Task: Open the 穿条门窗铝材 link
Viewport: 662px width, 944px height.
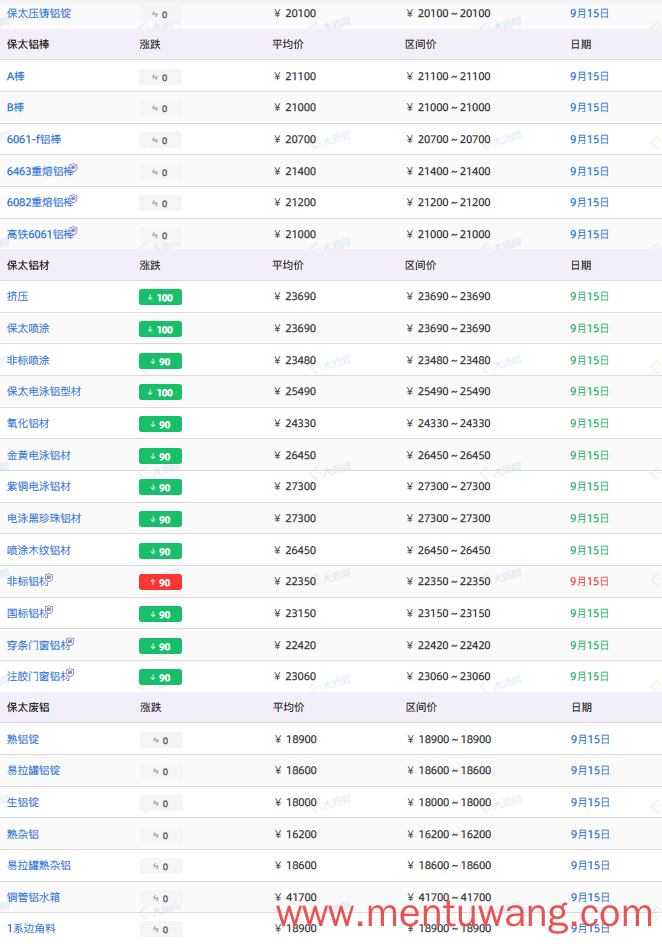Action: (x=40, y=645)
